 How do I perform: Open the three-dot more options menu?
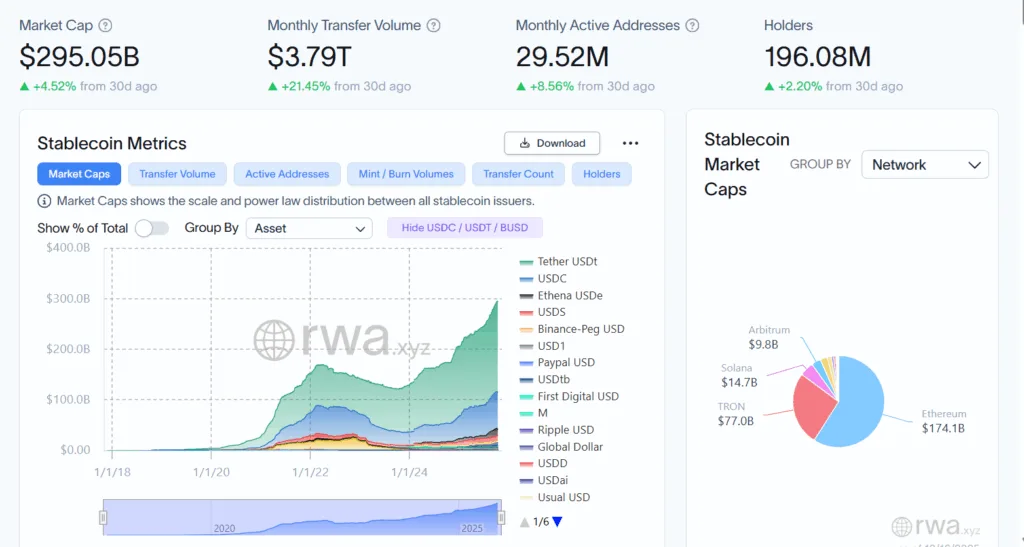pyautogui.click(x=630, y=144)
